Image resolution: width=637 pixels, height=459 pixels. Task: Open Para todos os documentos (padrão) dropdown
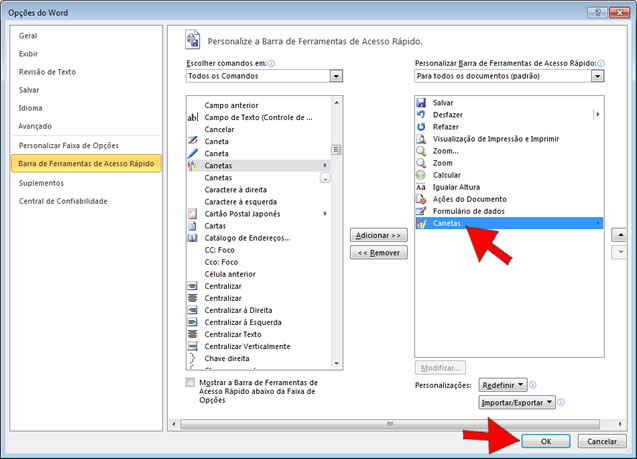(597, 76)
